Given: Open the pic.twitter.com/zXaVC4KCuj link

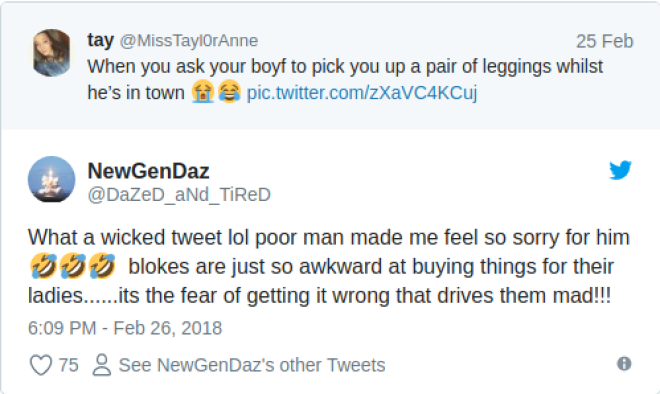Looking at the screenshot, I should 362,93.
